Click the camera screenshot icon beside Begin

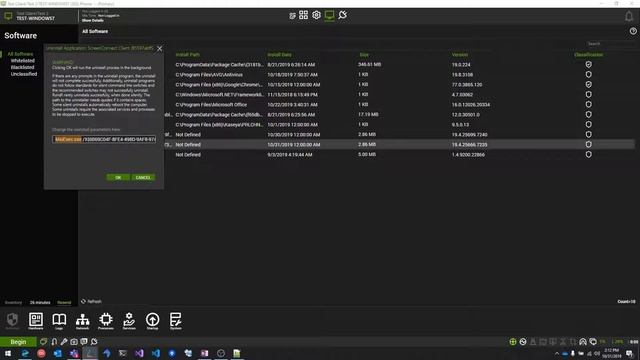pyautogui.click(x=74, y=342)
